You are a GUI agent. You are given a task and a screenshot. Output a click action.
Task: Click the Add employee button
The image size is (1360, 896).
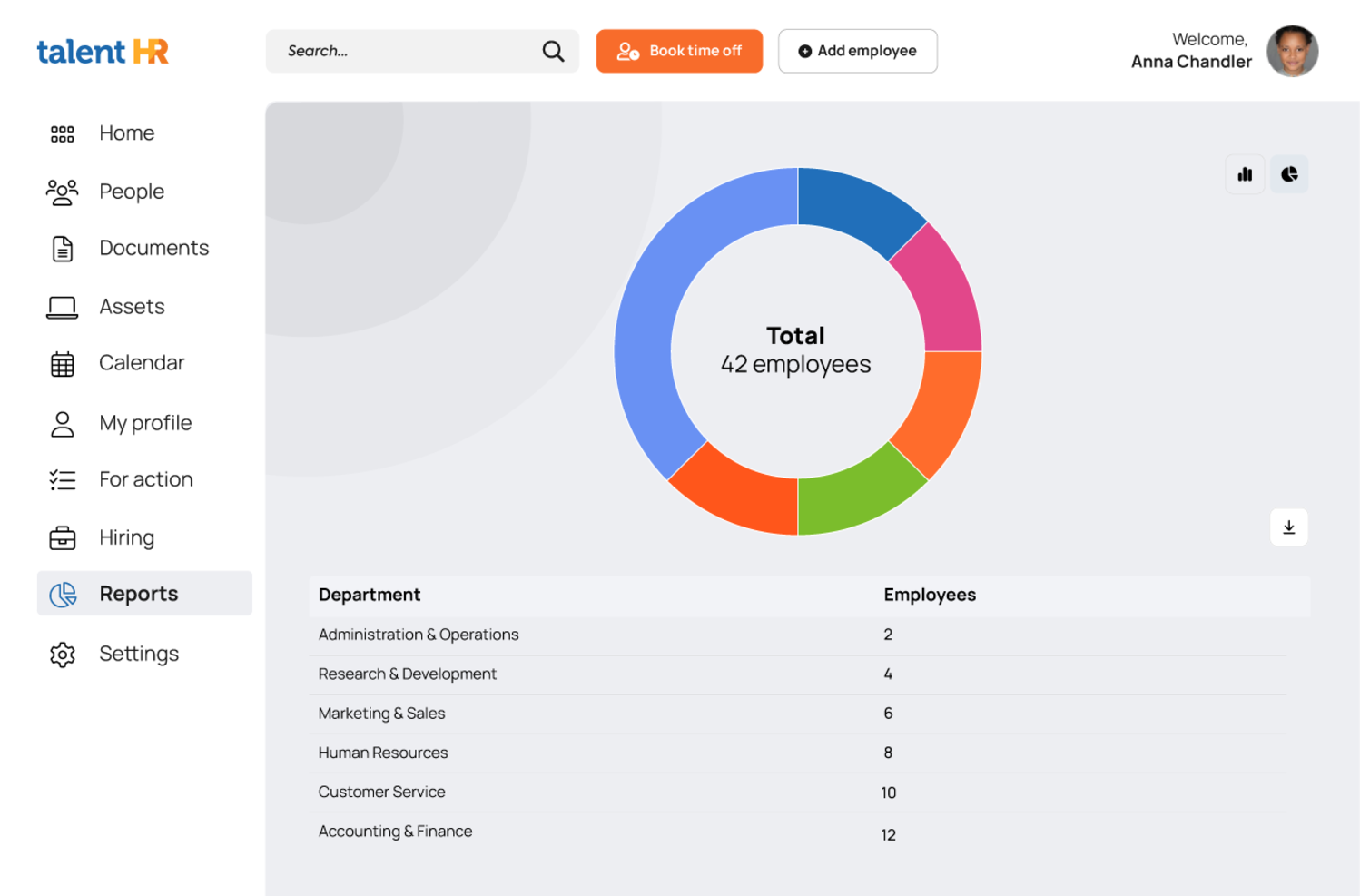click(857, 52)
